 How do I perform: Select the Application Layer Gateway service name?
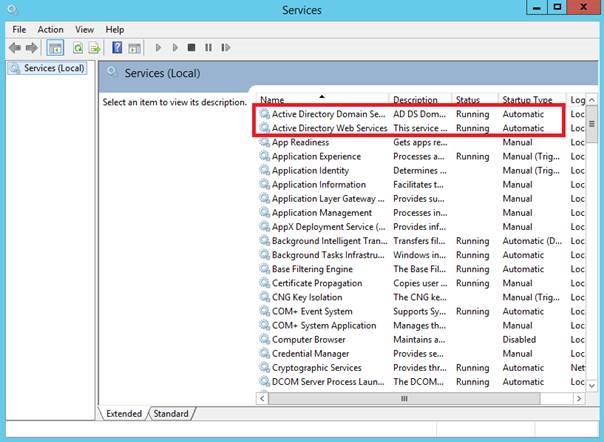click(328, 198)
